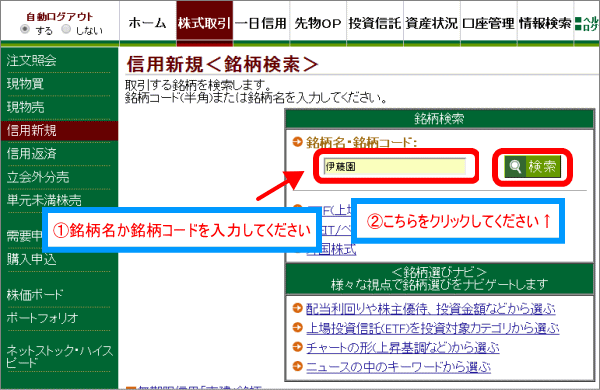The image size is (600, 390).
Task: Click the orange arrow icon beside 上場投資信託 link
Action: 297,327
